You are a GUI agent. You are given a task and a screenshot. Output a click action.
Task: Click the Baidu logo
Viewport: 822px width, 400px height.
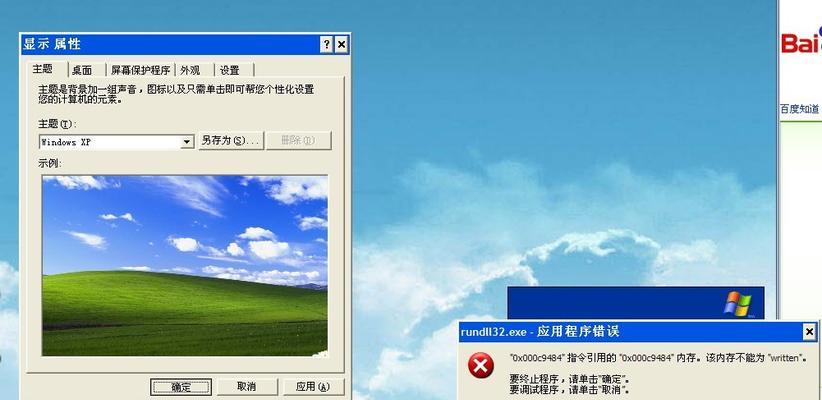pos(801,42)
